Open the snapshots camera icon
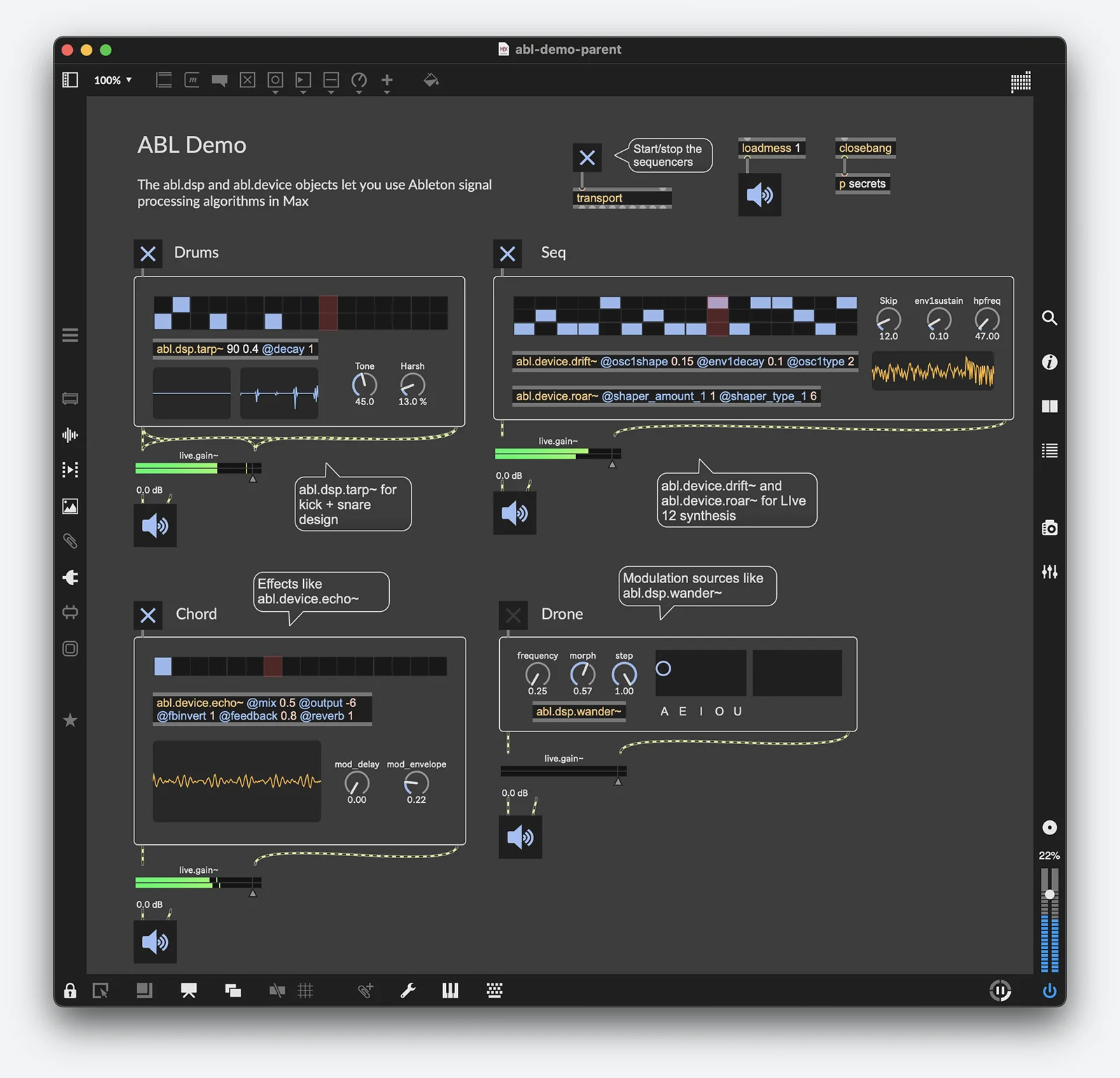Screen dimensions: 1120x1078 [1049, 528]
